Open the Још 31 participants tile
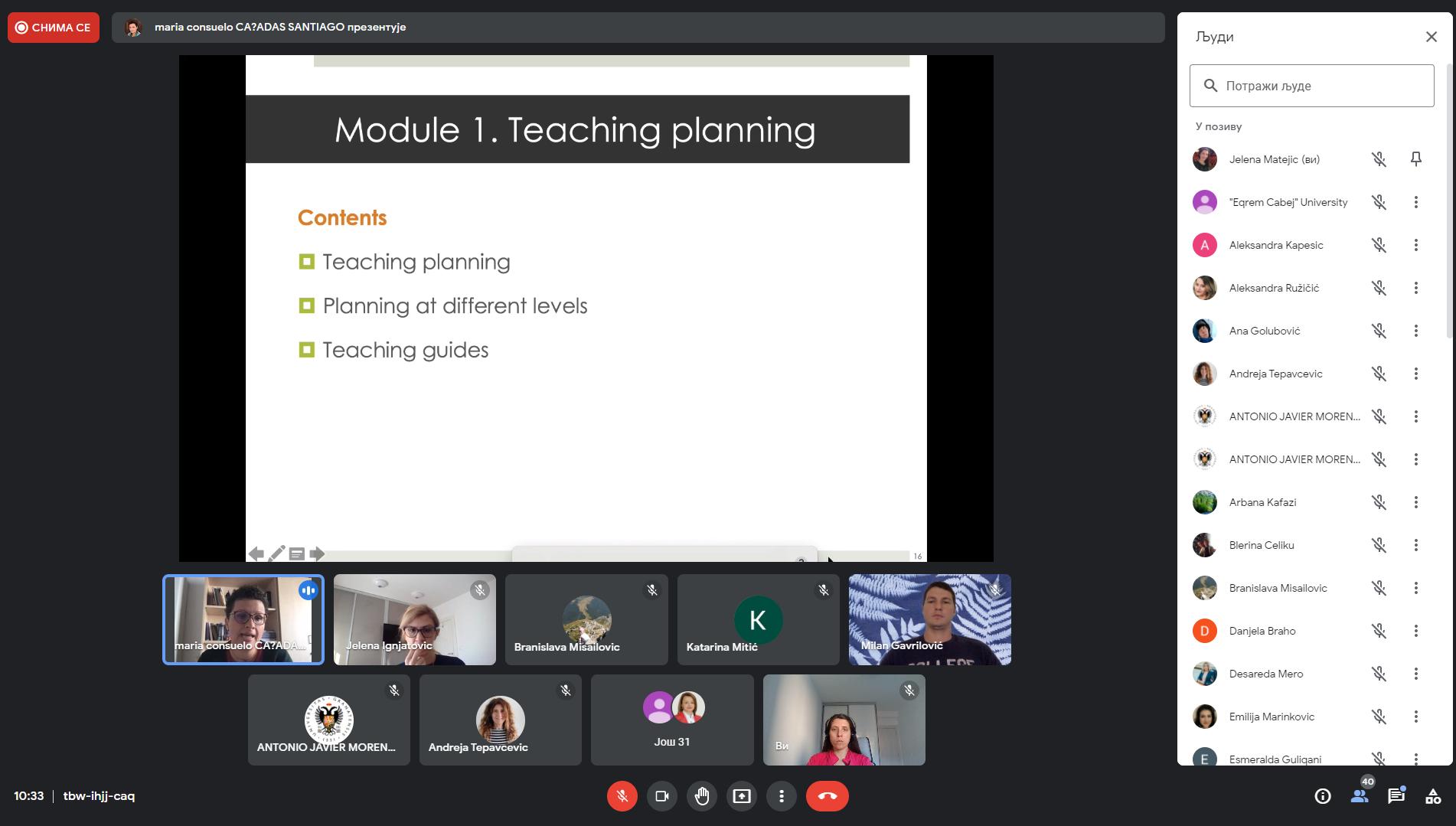This screenshot has height=826, width=1456. point(671,720)
